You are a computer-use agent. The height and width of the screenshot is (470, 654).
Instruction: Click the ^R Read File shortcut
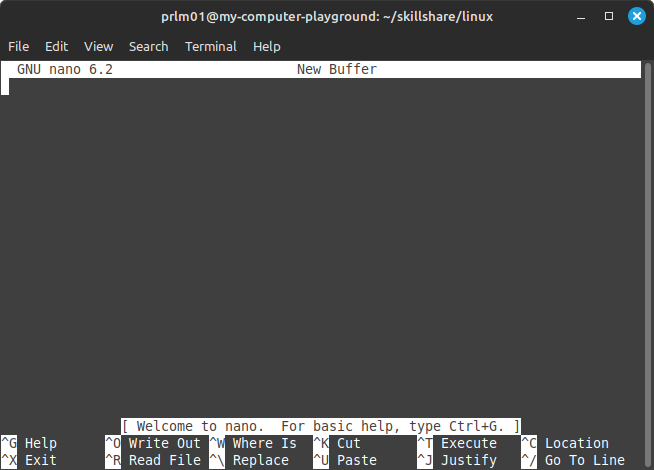point(153,460)
